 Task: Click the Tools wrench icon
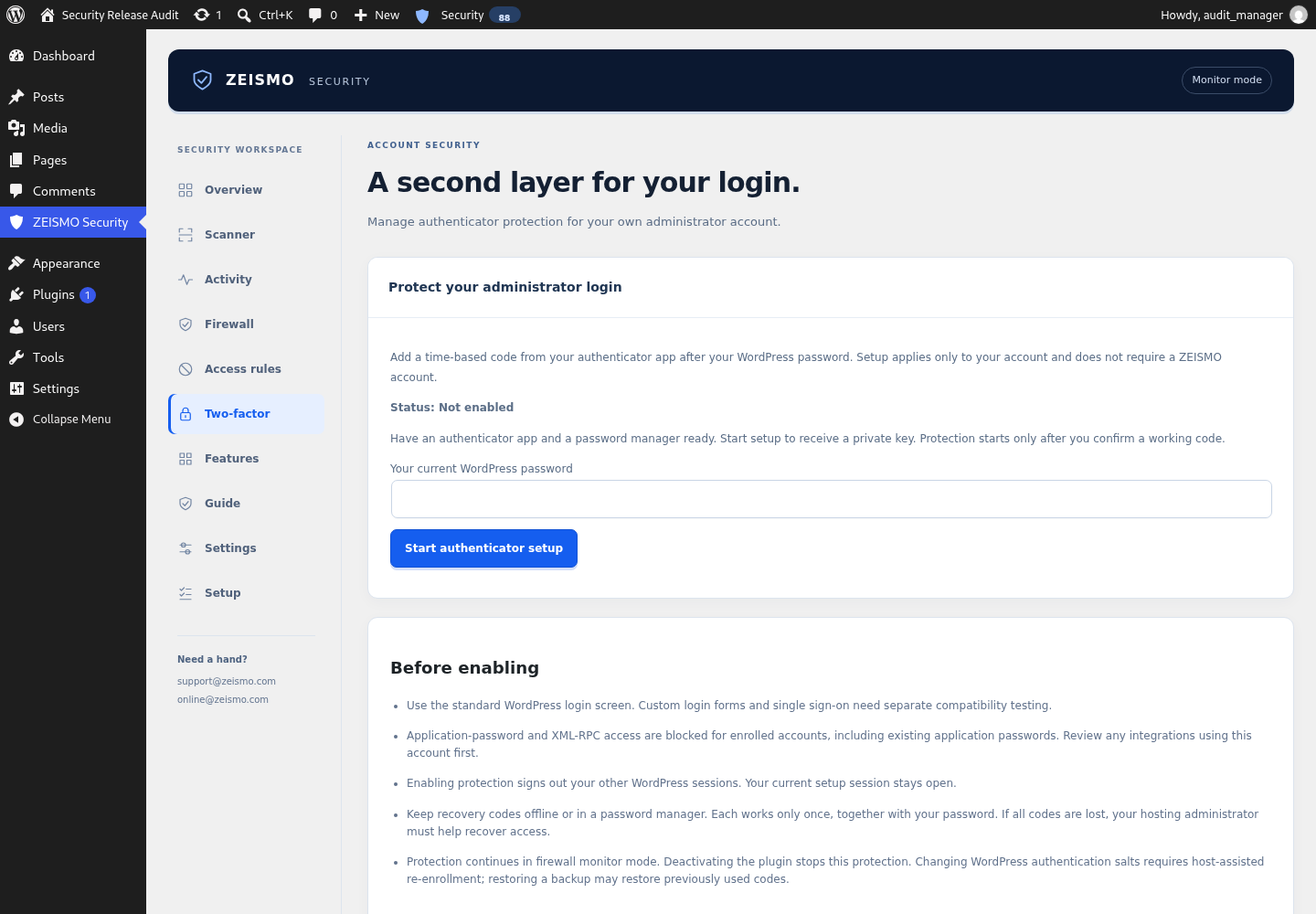(16, 357)
